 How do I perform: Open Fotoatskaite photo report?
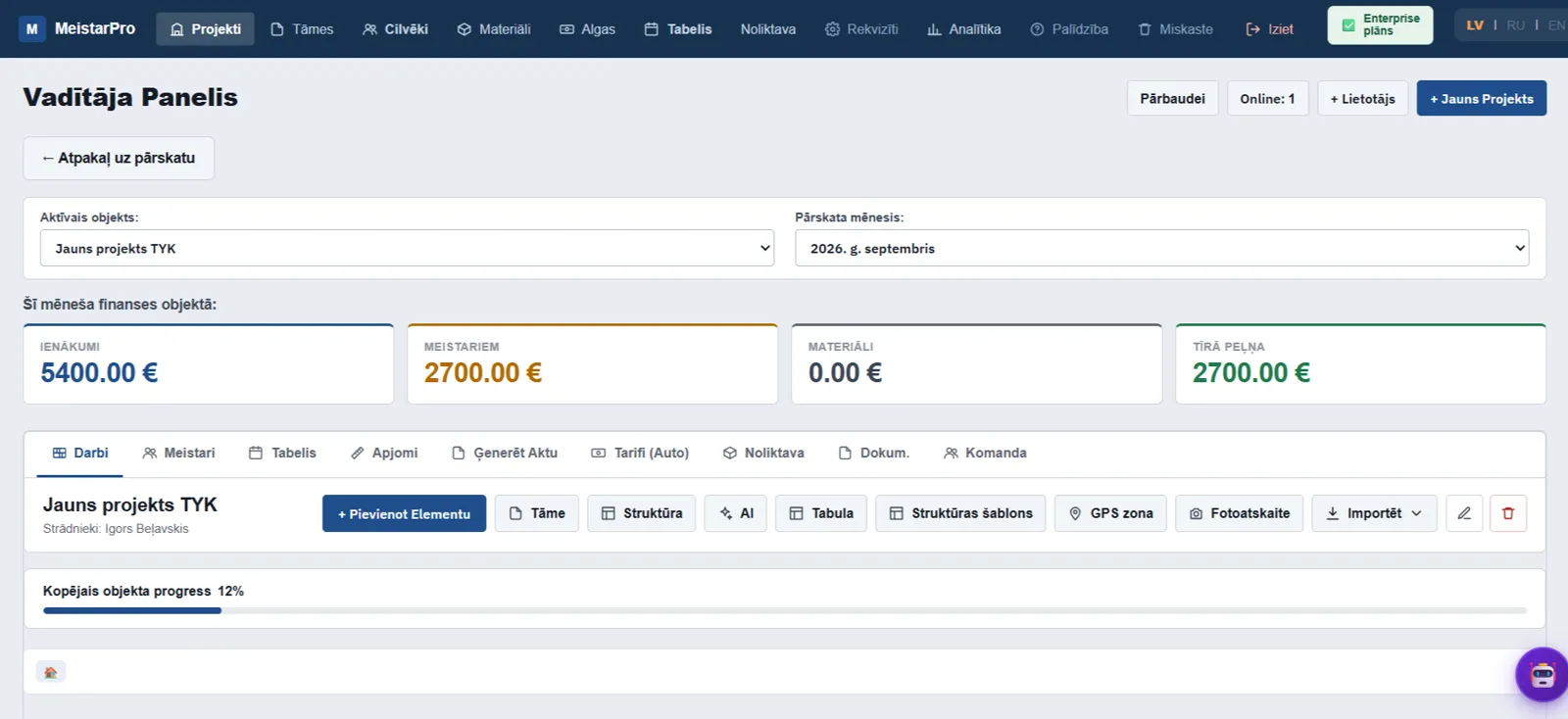point(1240,513)
